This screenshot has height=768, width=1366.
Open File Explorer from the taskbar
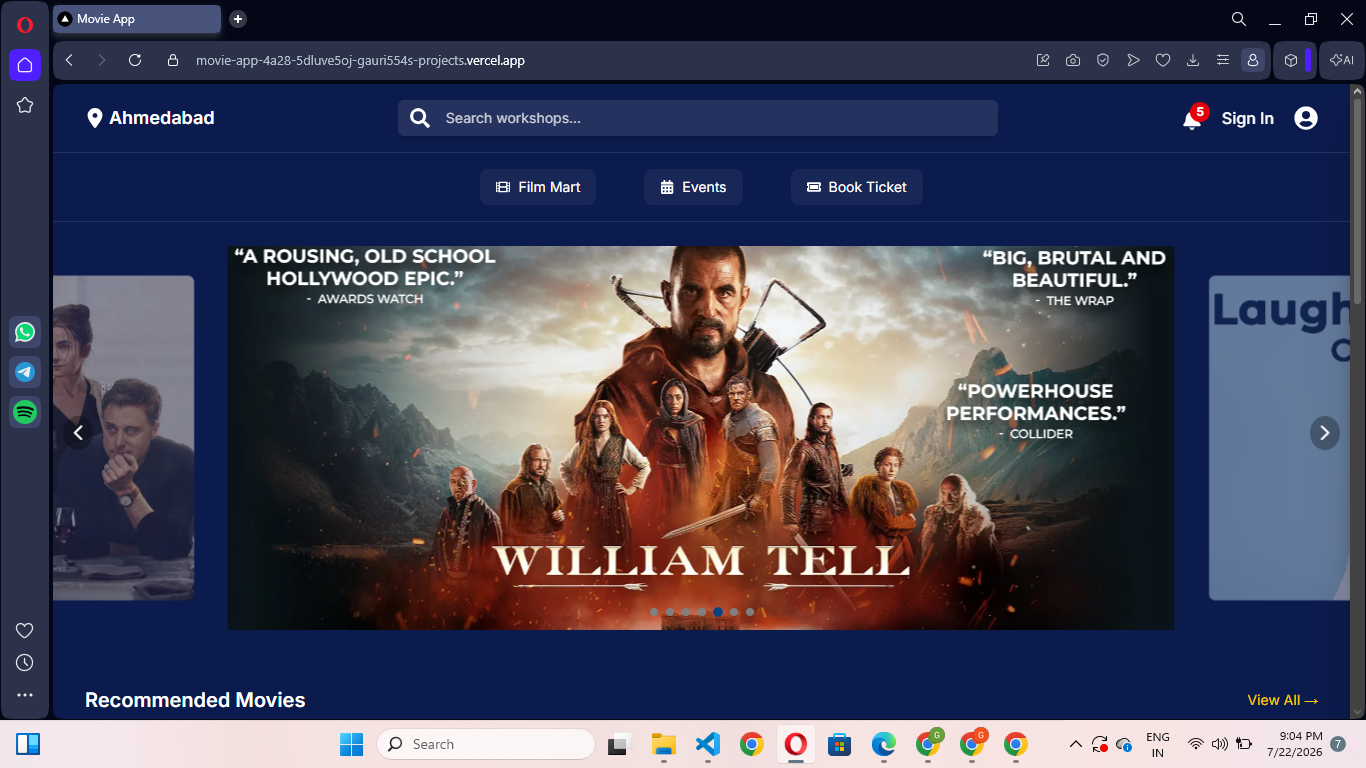click(x=663, y=744)
